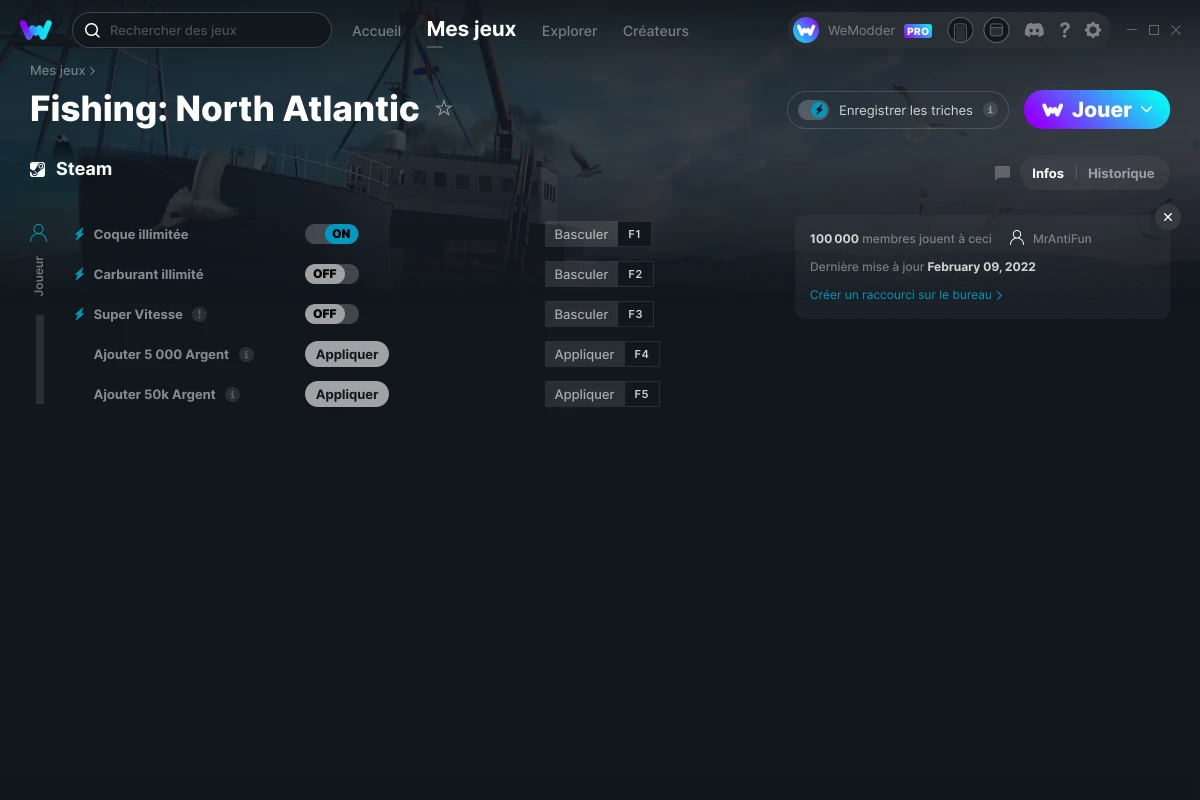Apply Ajouter 5 000 Argent cheat
Screen dimensions: 1200x800
pos(347,354)
